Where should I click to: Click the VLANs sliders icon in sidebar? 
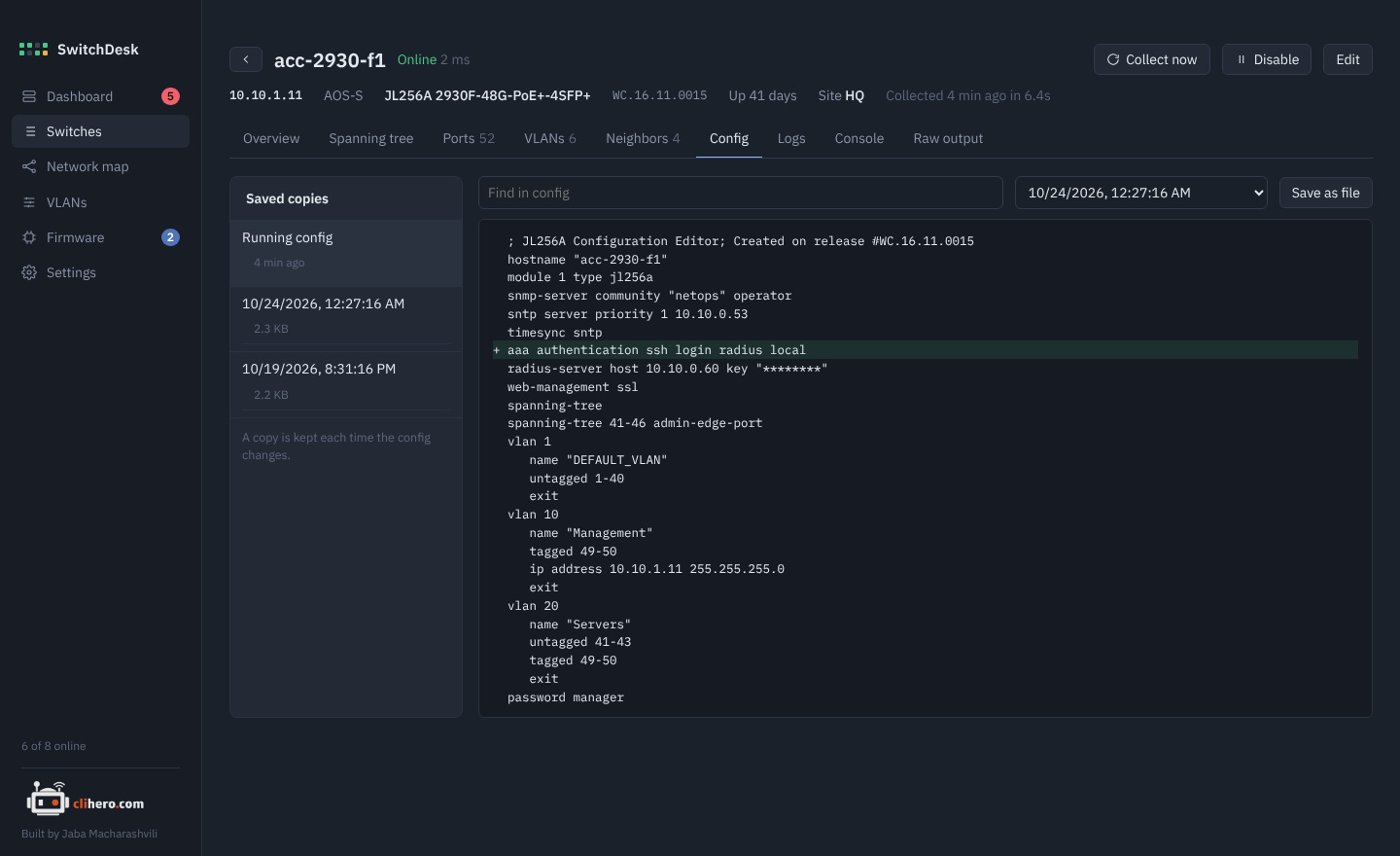click(x=29, y=202)
